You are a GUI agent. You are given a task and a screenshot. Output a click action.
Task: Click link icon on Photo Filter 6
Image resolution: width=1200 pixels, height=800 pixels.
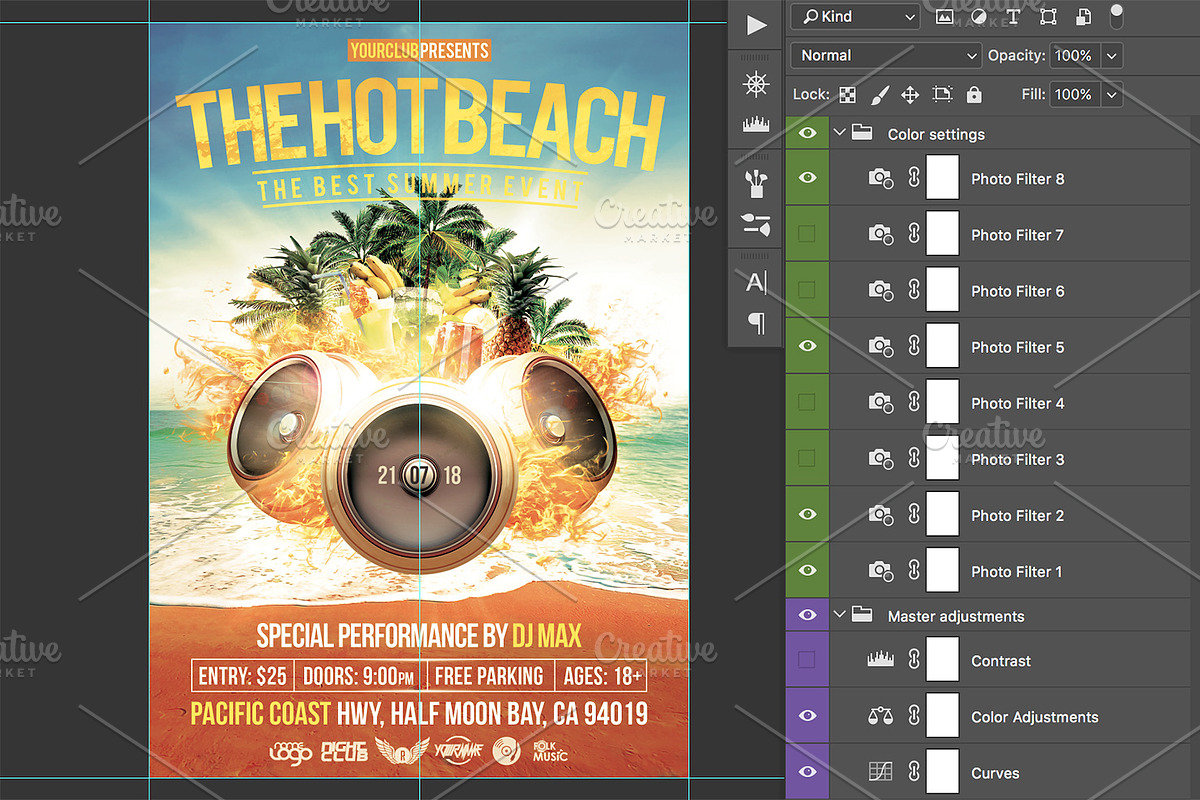coord(913,290)
